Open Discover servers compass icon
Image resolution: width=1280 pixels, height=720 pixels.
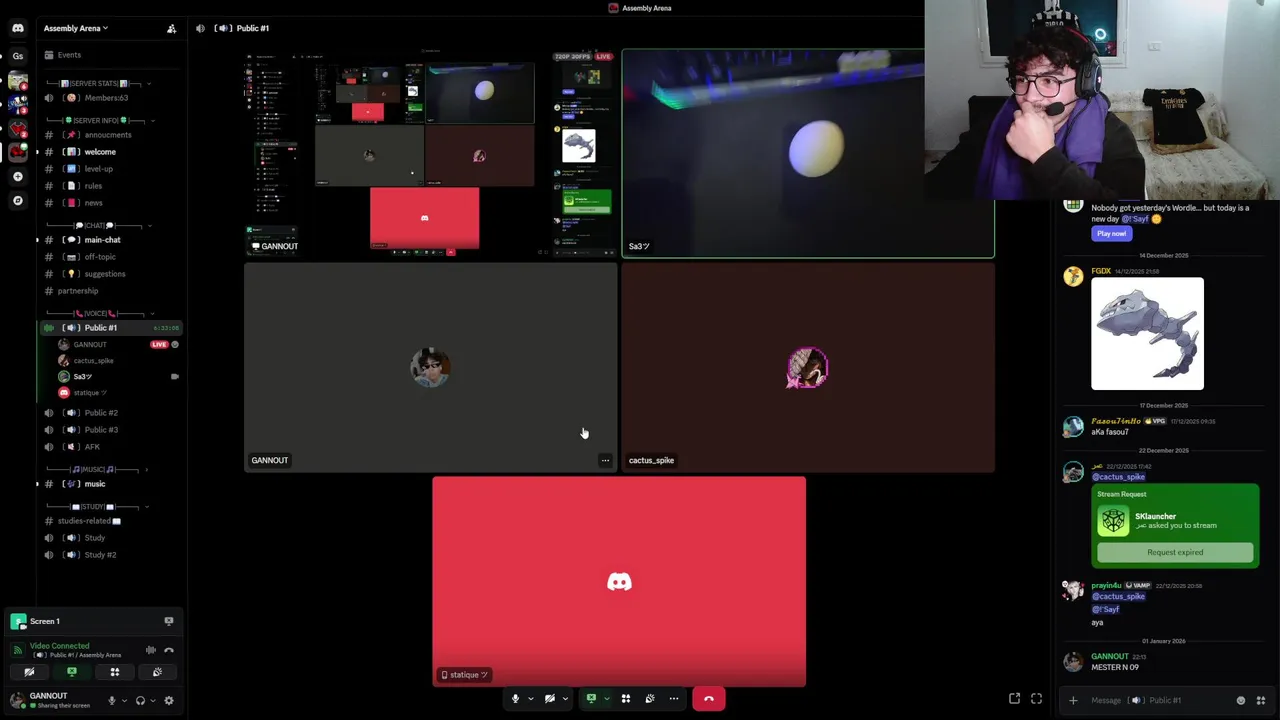[x=17, y=201]
